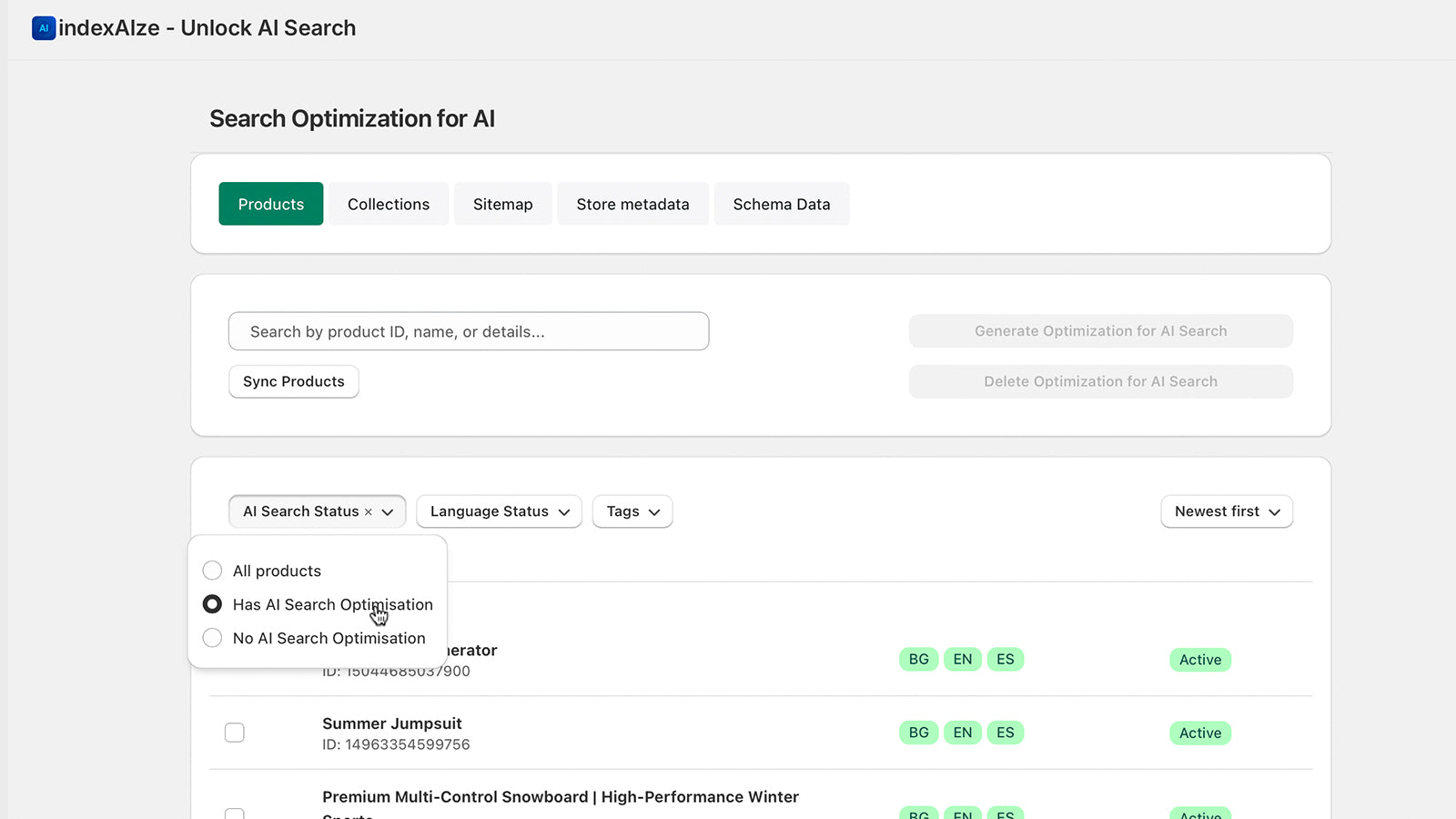Open the Sitemap tab
This screenshot has height=819, width=1456.
pyautogui.click(x=502, y=204)
